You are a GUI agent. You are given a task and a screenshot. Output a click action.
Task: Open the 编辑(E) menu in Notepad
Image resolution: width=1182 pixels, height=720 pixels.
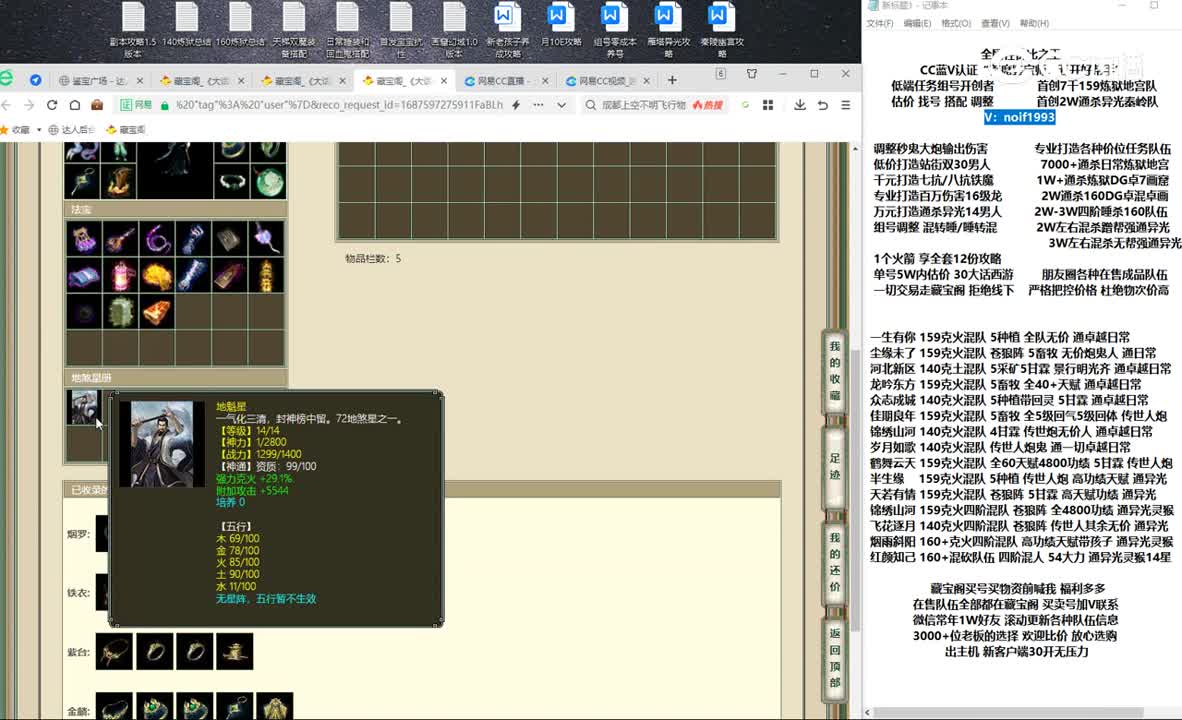tap(917, 23)
